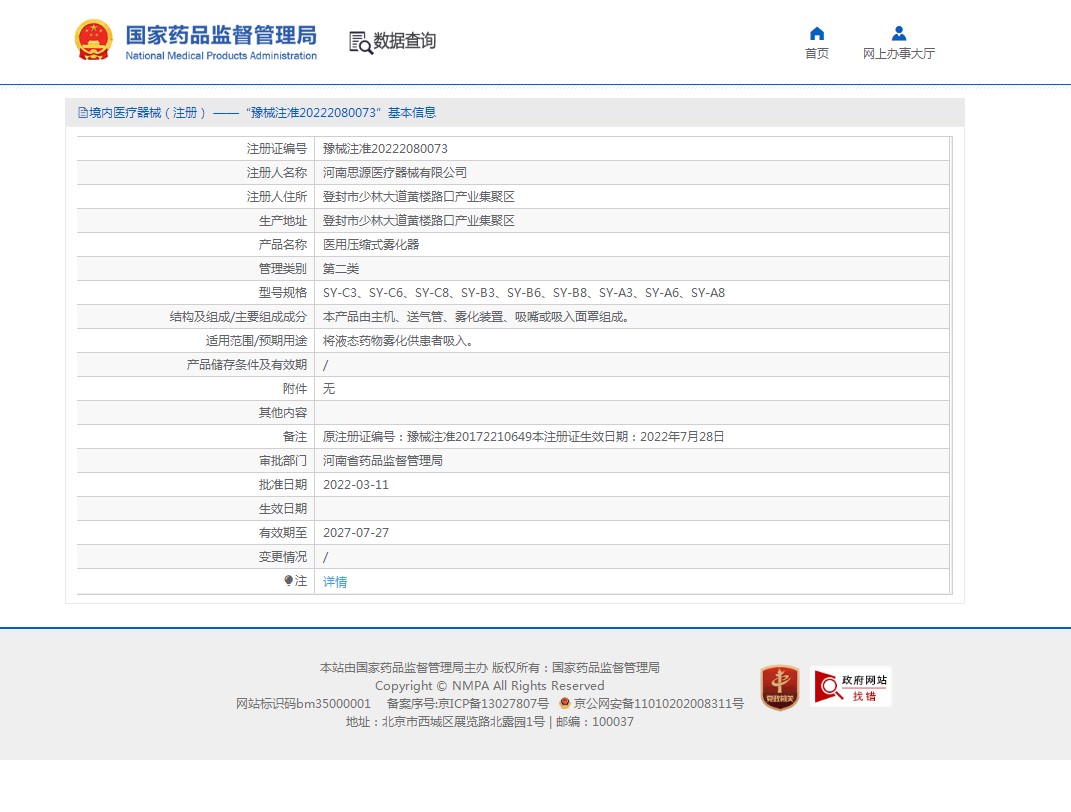The height and width of the screenshot is (812, 1071).
Task: Click the 网站标识码bm35000001 footer text
Action: point(303,703)
